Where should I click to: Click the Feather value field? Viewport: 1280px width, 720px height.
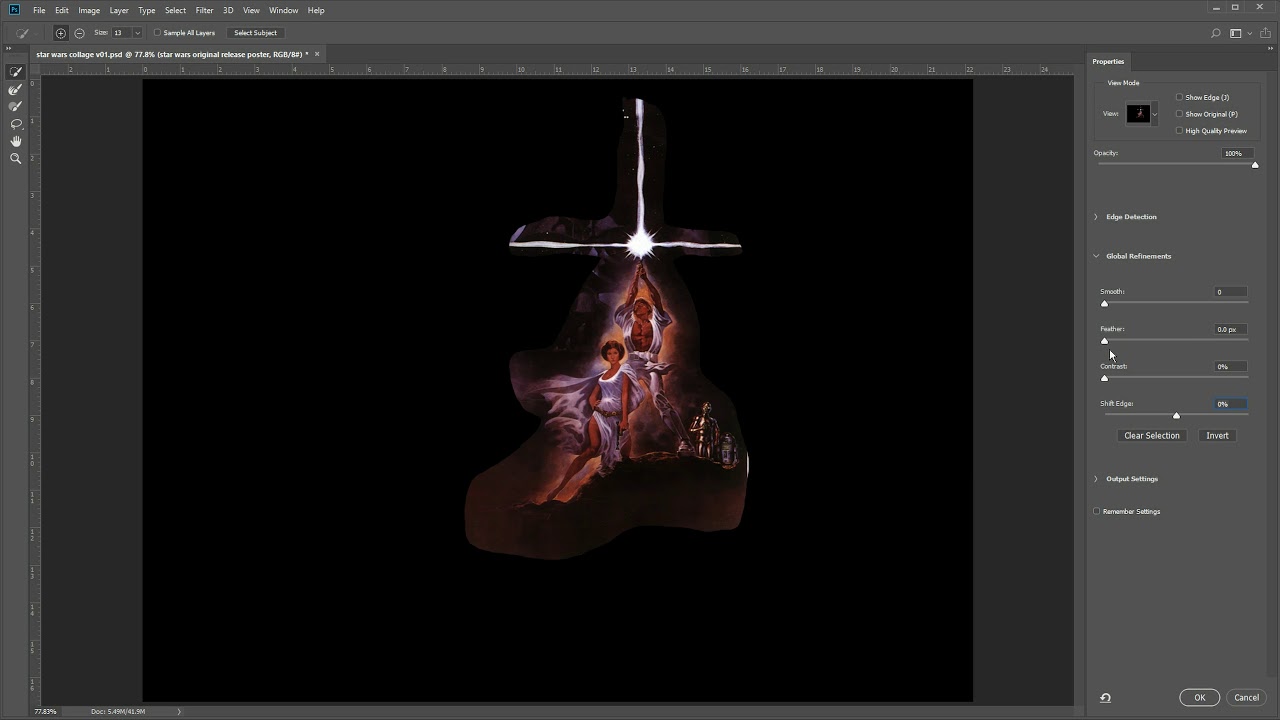(x=1231, y=329)
